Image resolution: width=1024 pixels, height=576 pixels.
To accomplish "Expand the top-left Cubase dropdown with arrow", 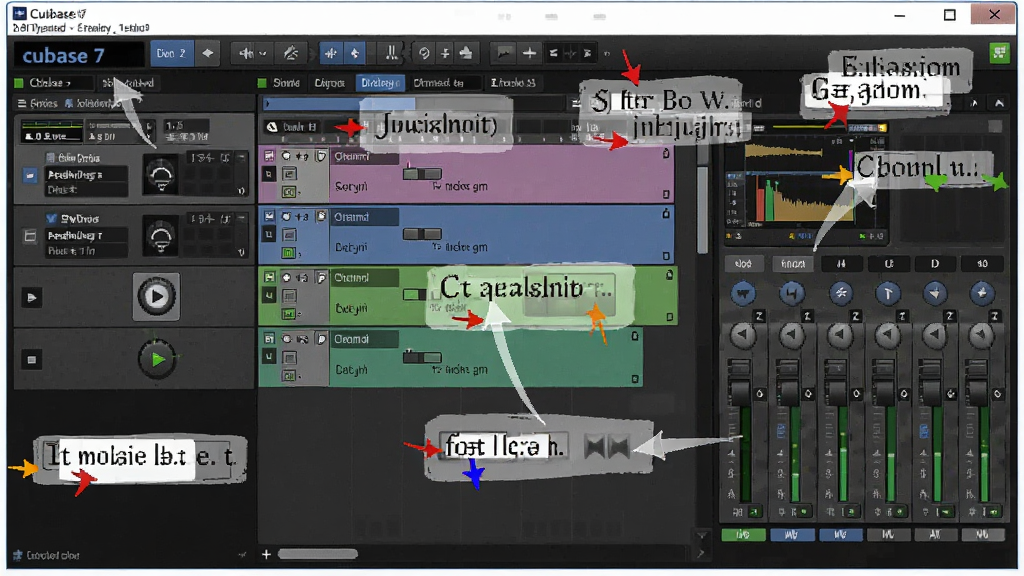I will (67, 83).
